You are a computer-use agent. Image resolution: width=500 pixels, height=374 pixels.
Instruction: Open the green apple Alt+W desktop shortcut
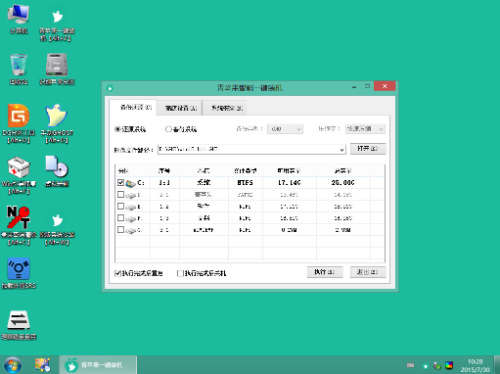(57, 229)
